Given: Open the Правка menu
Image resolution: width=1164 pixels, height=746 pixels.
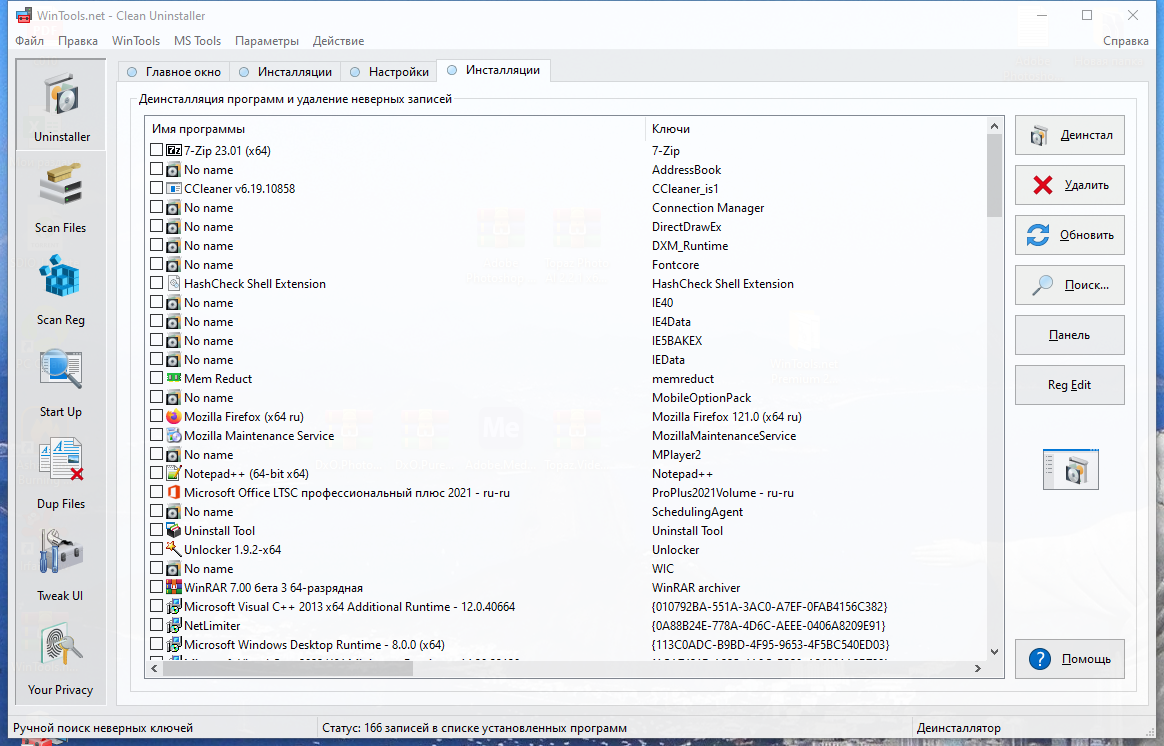Looking at the screenshot, I should tap(78, 41).
